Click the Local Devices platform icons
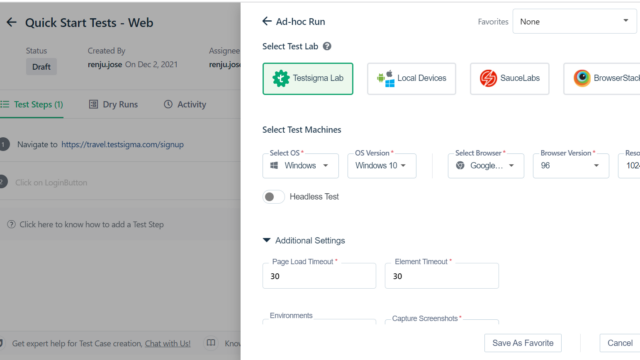This screenshot has height=360, width=640. [386, 78]
